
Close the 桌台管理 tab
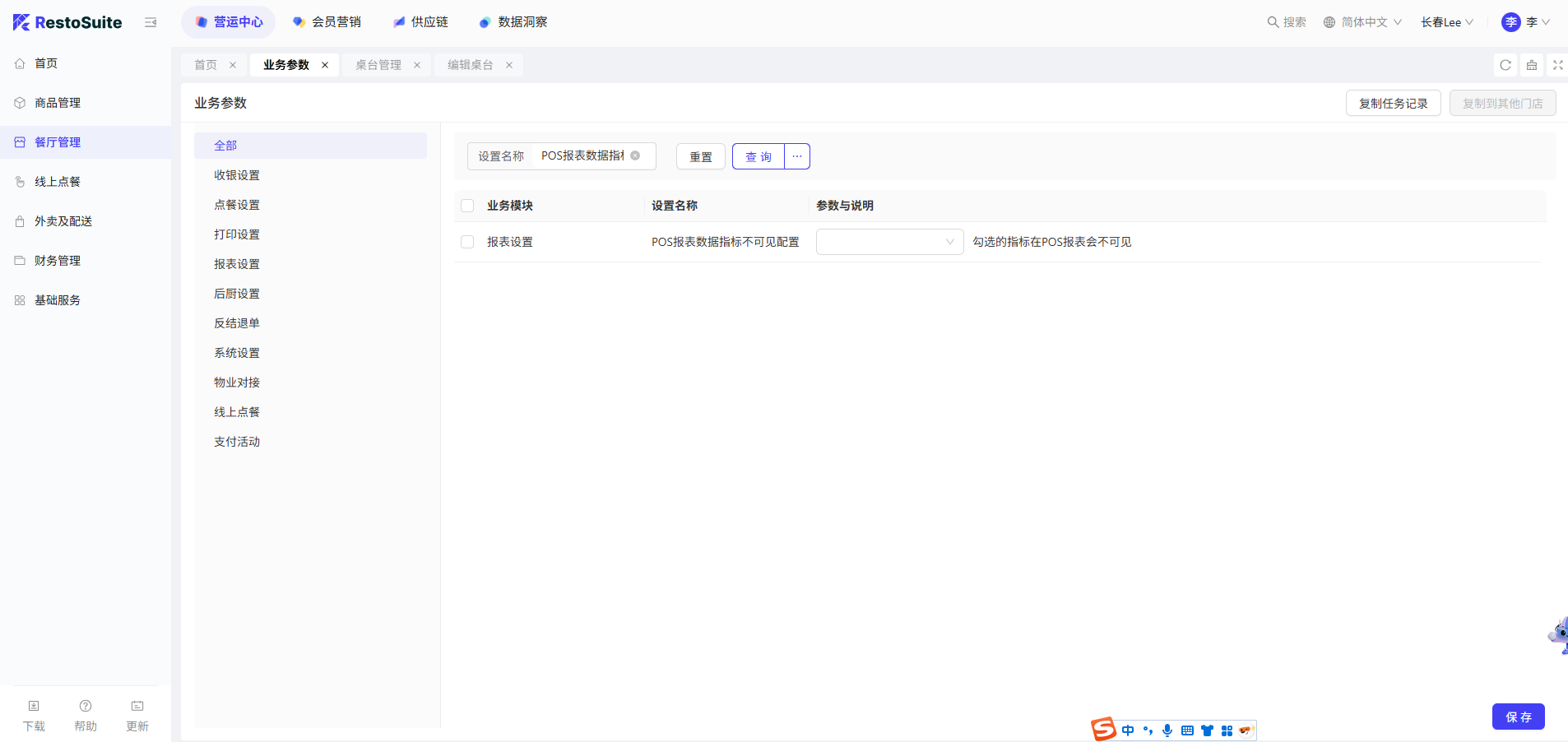click(x=417, y=65)
